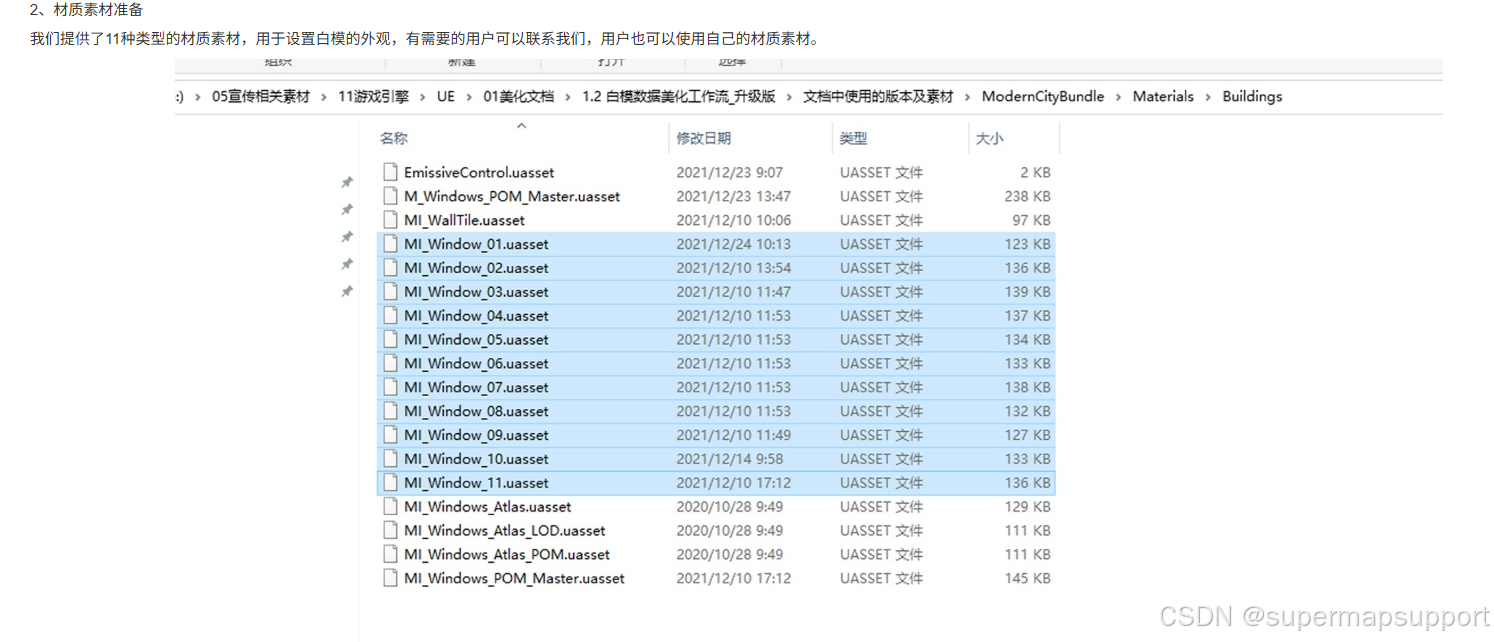Go to the Materials breadcrumb folder
Viewport: 1494px width, 642px height.
[1163, 97]
